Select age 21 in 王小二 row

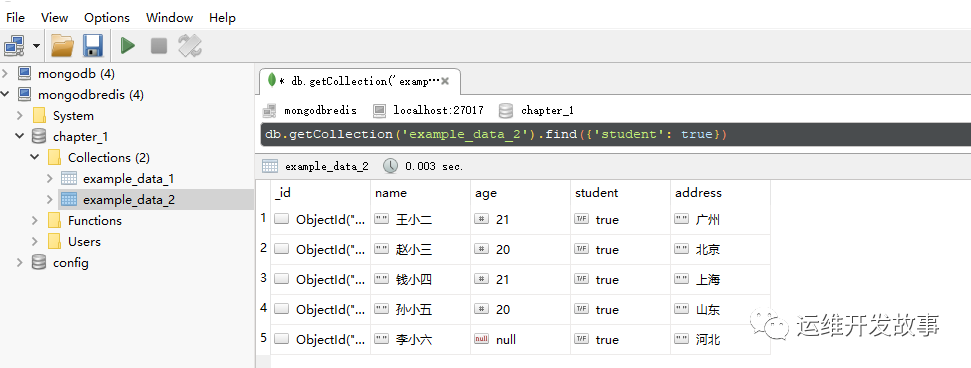click(521, 219)
